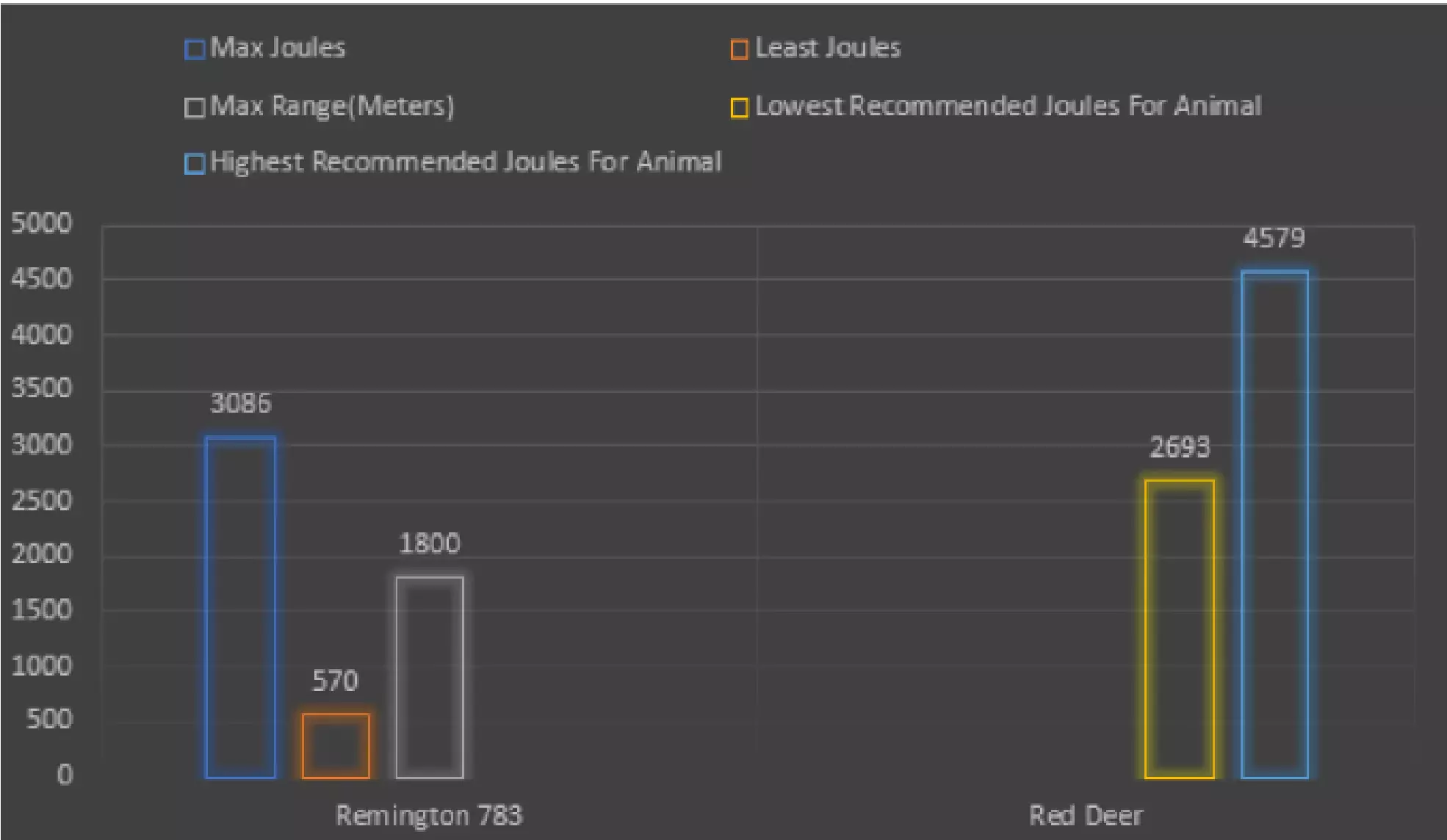Select the Highest Recommended Joules For Animal label
Image resolution: width=1447 pixels, height=840 pixels.
click(x=466, y=162)
